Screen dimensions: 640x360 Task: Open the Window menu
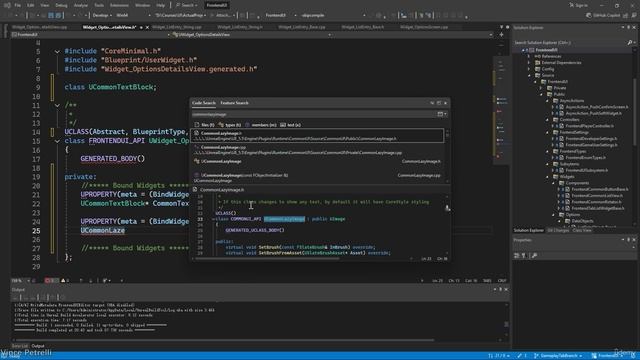point(142,5)
